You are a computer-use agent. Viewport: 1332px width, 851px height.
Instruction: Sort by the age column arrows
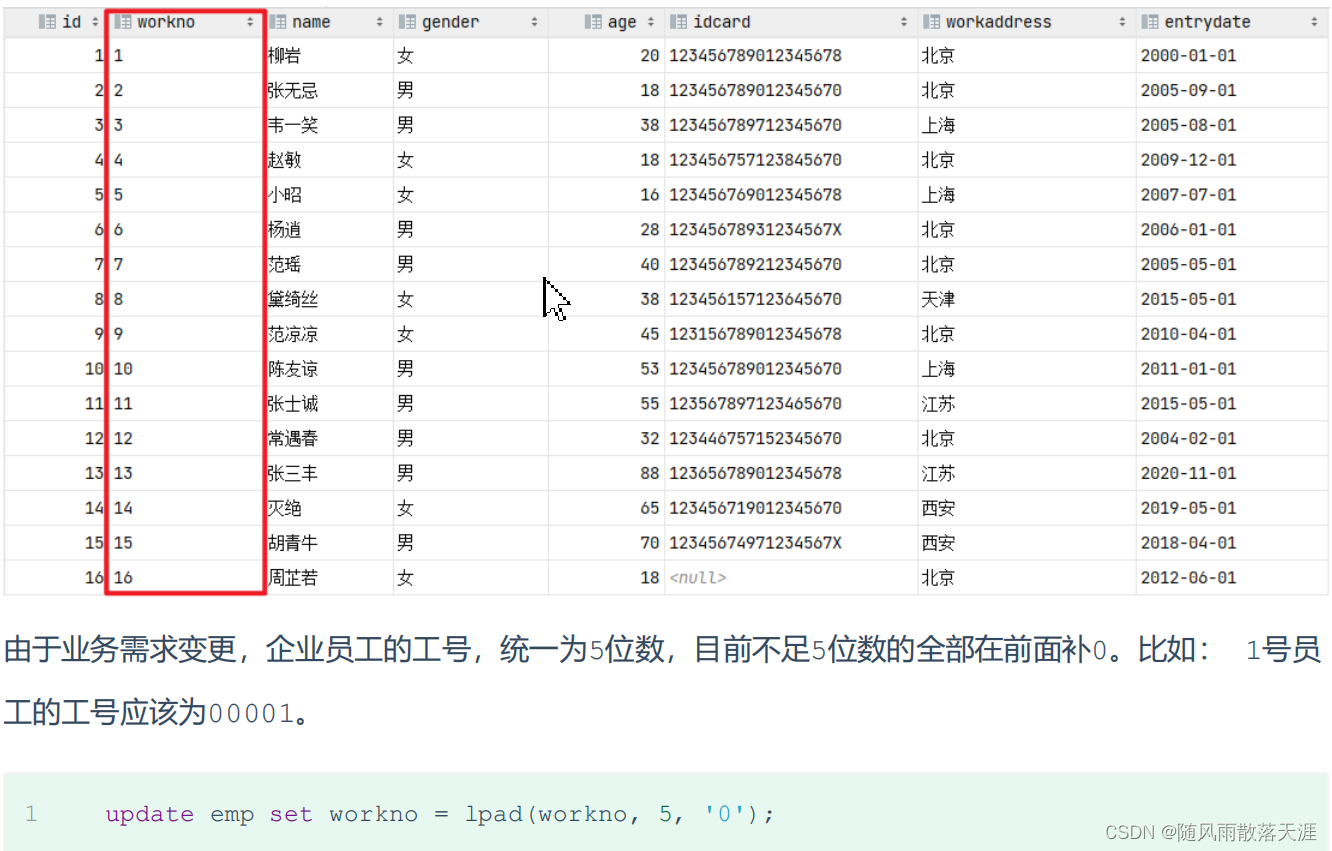click(651, 22)
